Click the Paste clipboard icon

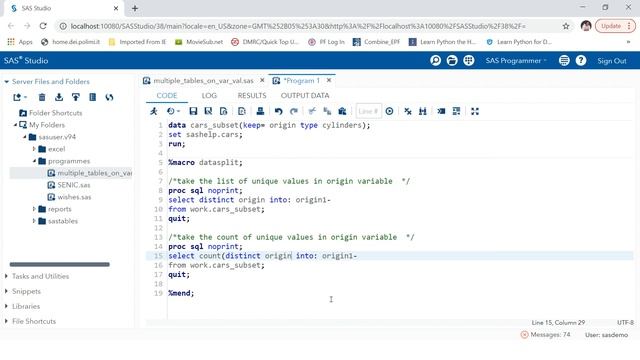[x=342, y=111]
